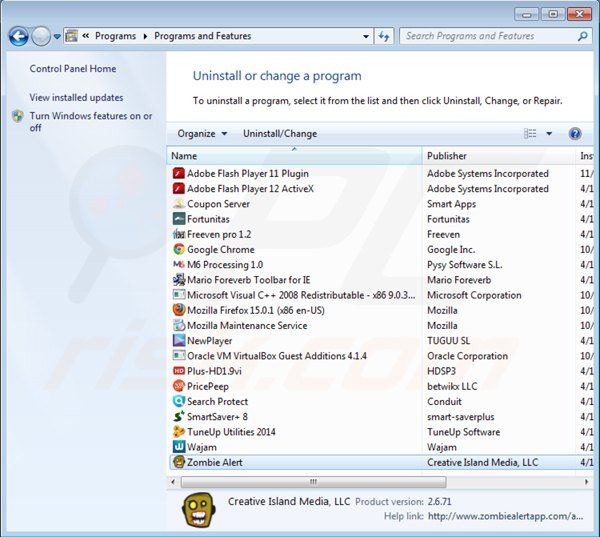The image size is (600, 537).
Task: Select the PricePeep icon
Action: [x=179, y=386]
